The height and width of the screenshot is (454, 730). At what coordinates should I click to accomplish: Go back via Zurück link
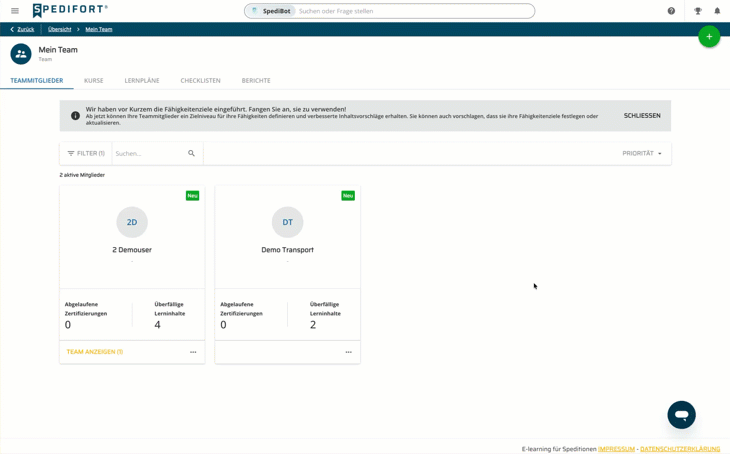(x=22, y=29)
